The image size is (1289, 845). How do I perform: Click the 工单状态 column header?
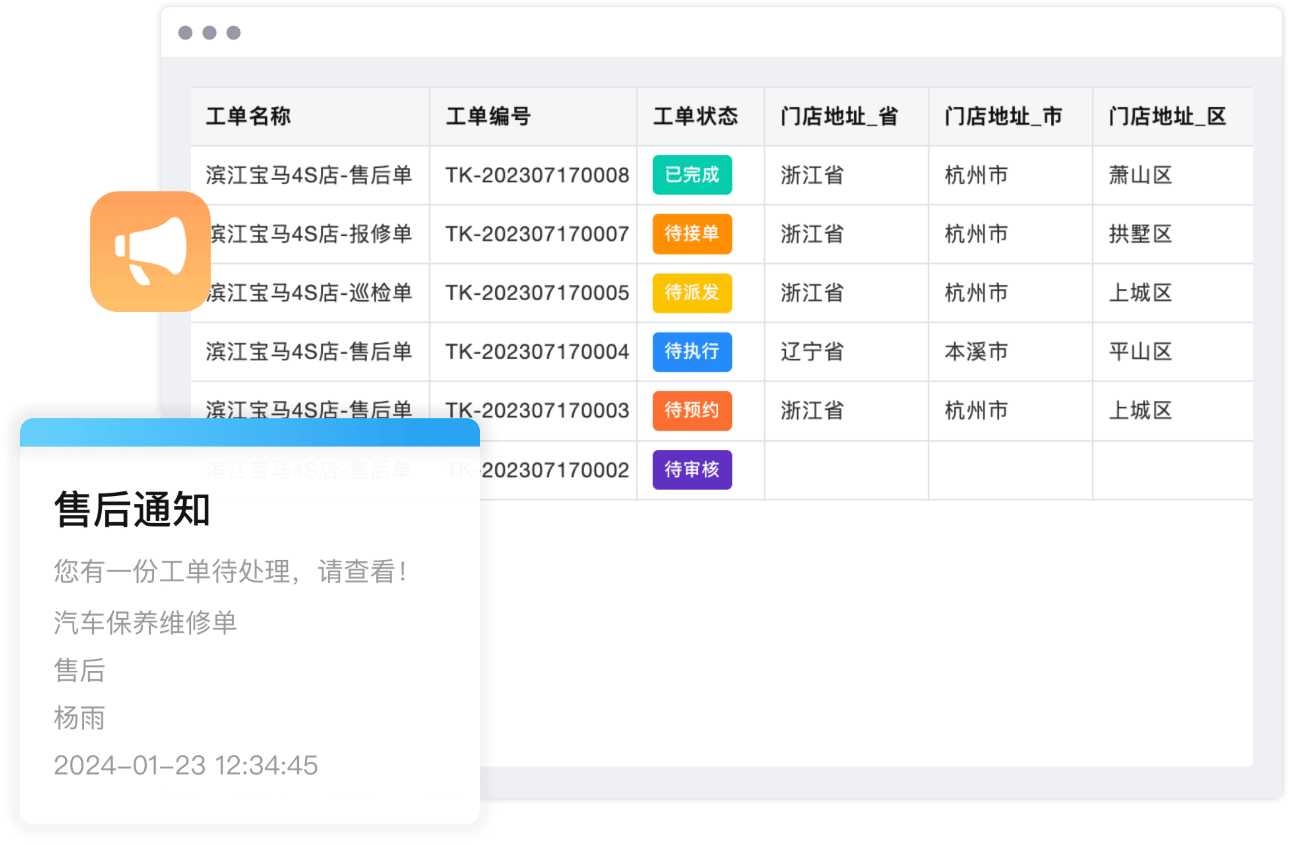(x=695, y=116)
